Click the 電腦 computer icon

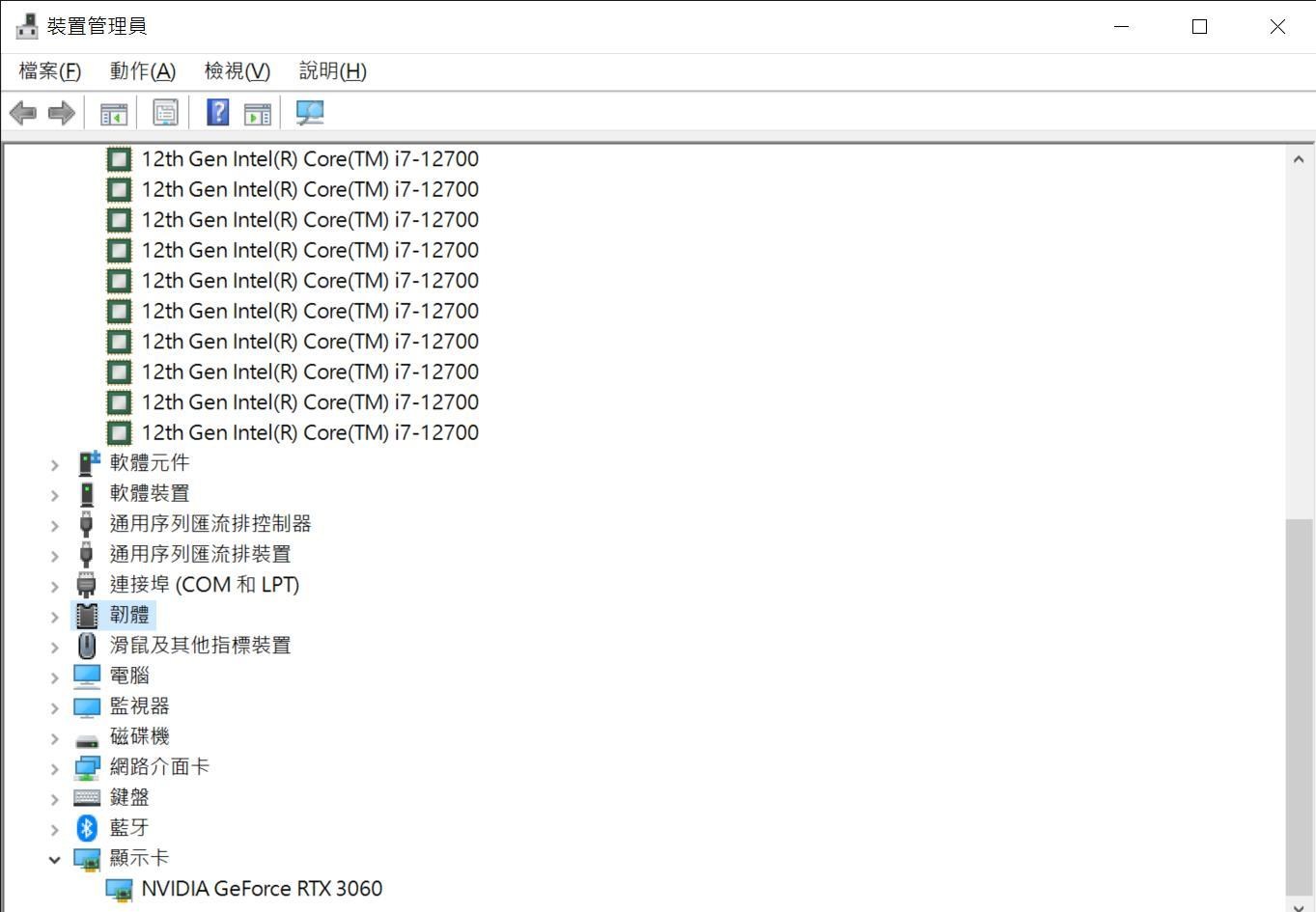click(87, 676)
